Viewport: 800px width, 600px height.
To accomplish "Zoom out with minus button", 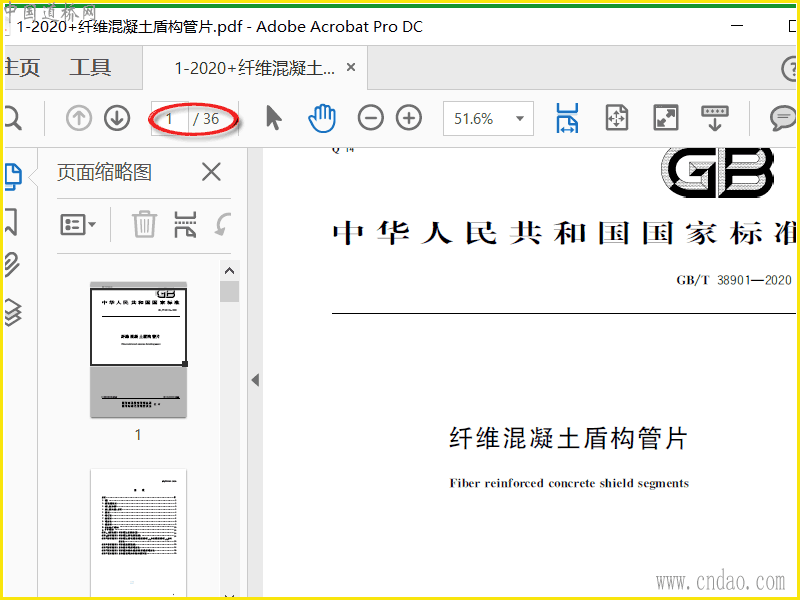I will [x=370, y=118].
